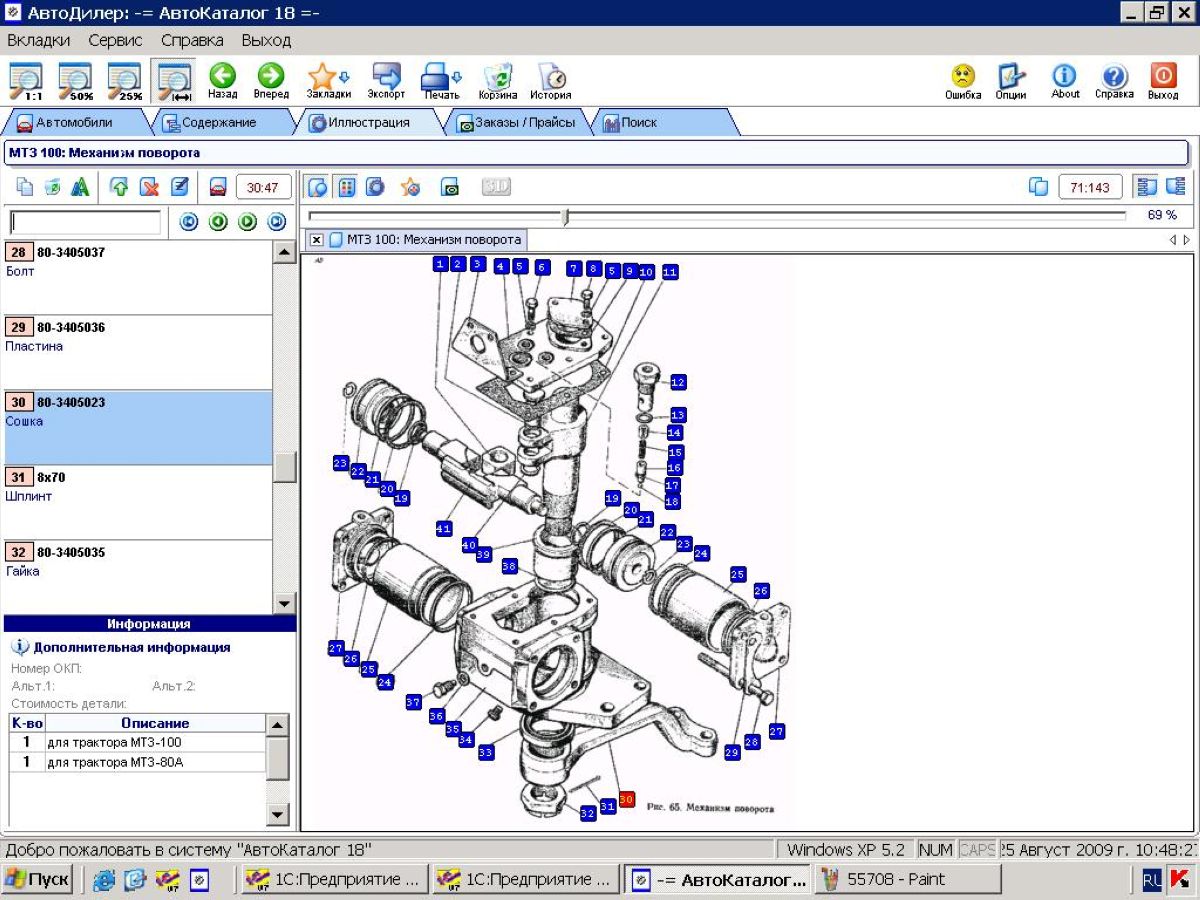This screenshot has height=900, width=1200.
Task: Click the blue ring illustration icon
Action: [x=375, y=187]
